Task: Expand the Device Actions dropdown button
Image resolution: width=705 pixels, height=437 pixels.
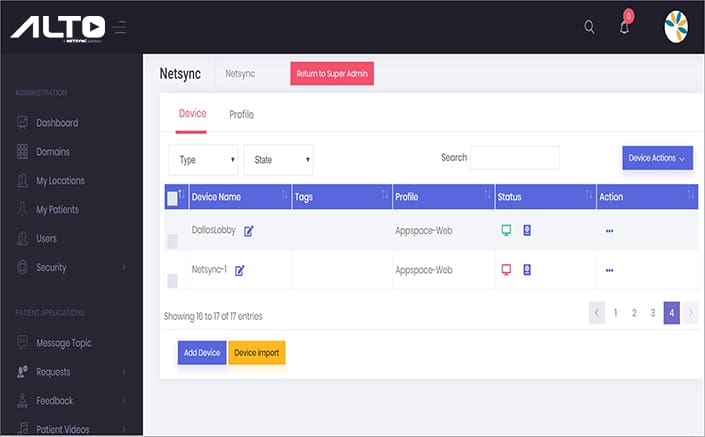Action: tap(657, 158)
